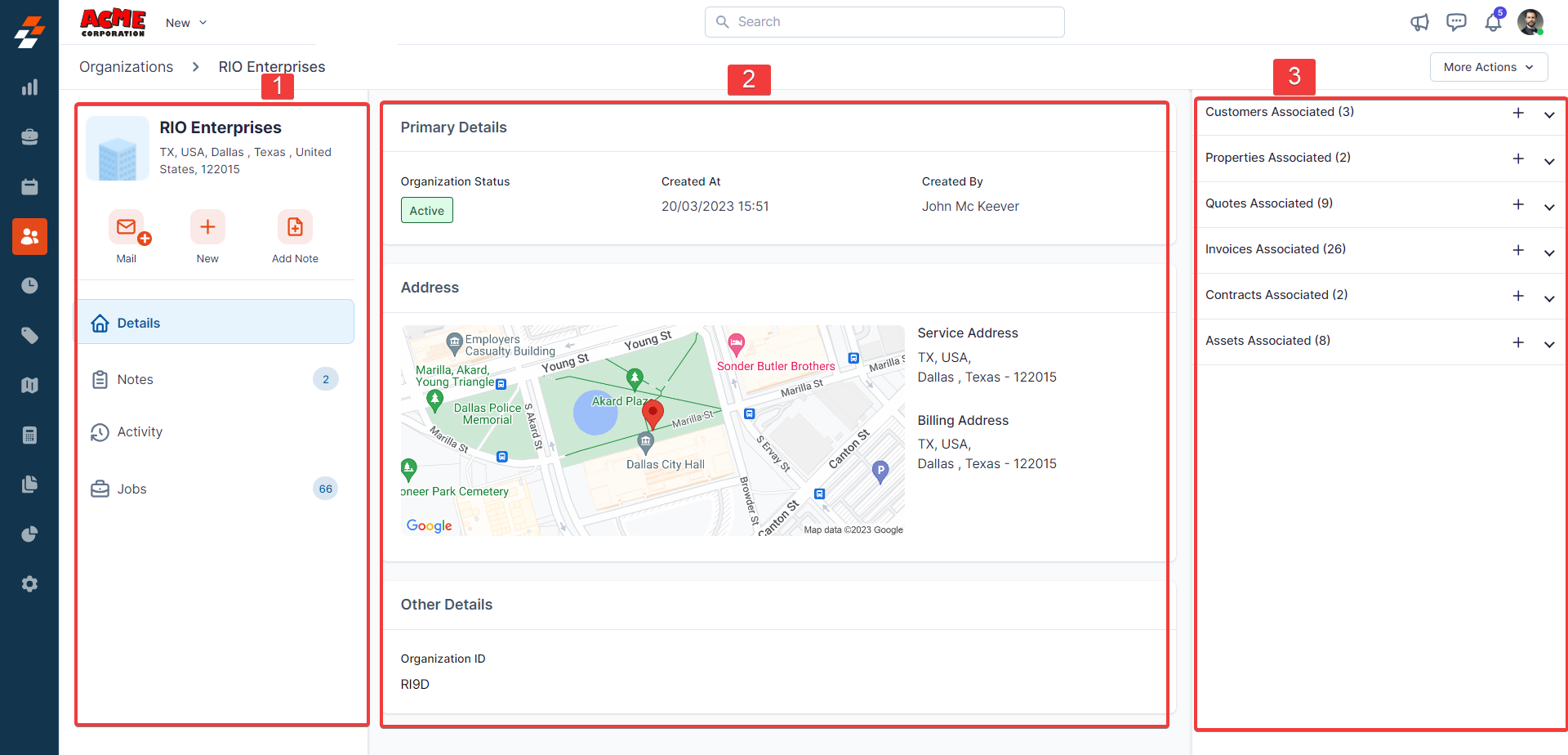Viewport: 1568px width, 755px height.
Task: Expand the Customers Associated section
Action: click(x=1549, y=115)
